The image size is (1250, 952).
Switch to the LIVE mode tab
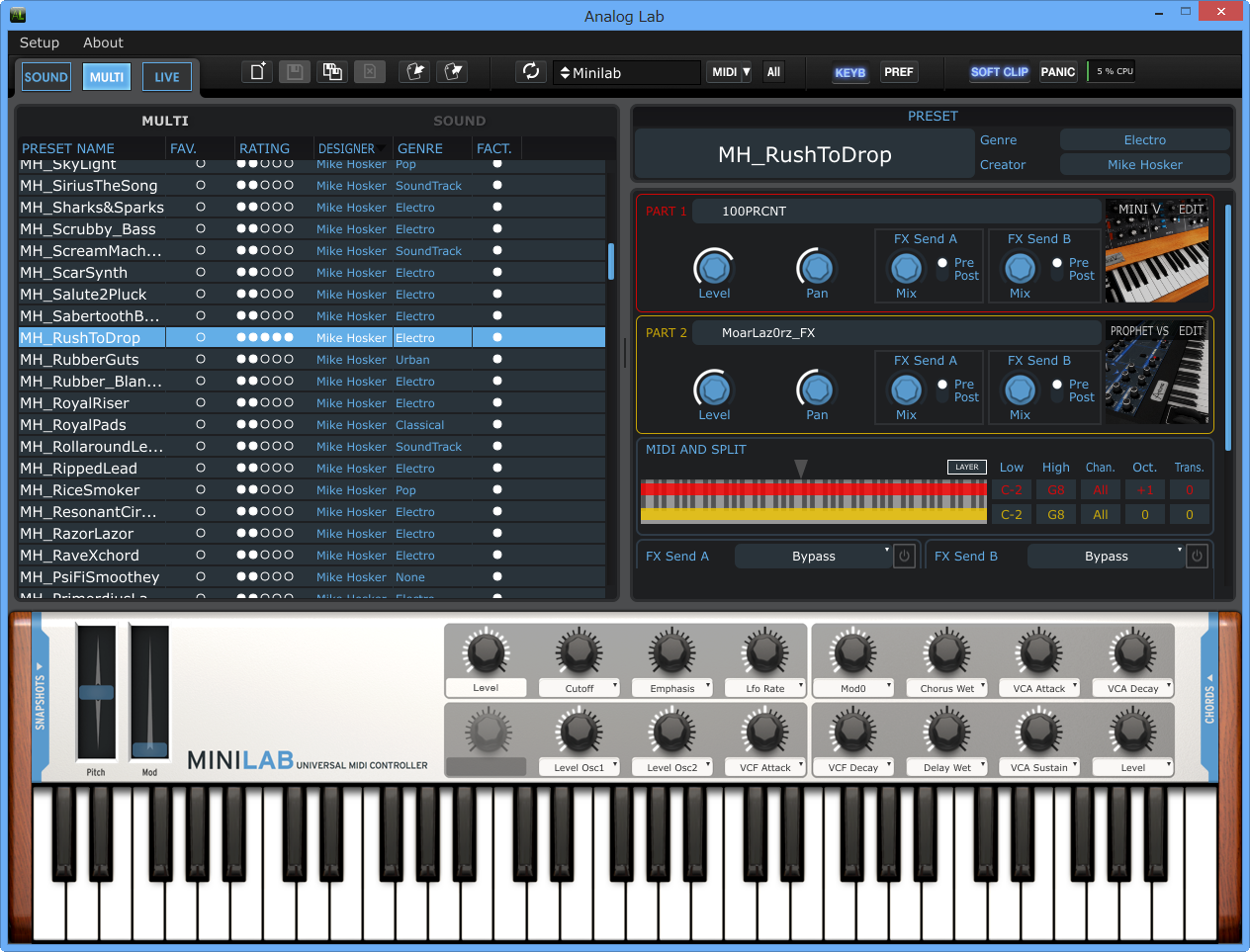tap(167, 77)
